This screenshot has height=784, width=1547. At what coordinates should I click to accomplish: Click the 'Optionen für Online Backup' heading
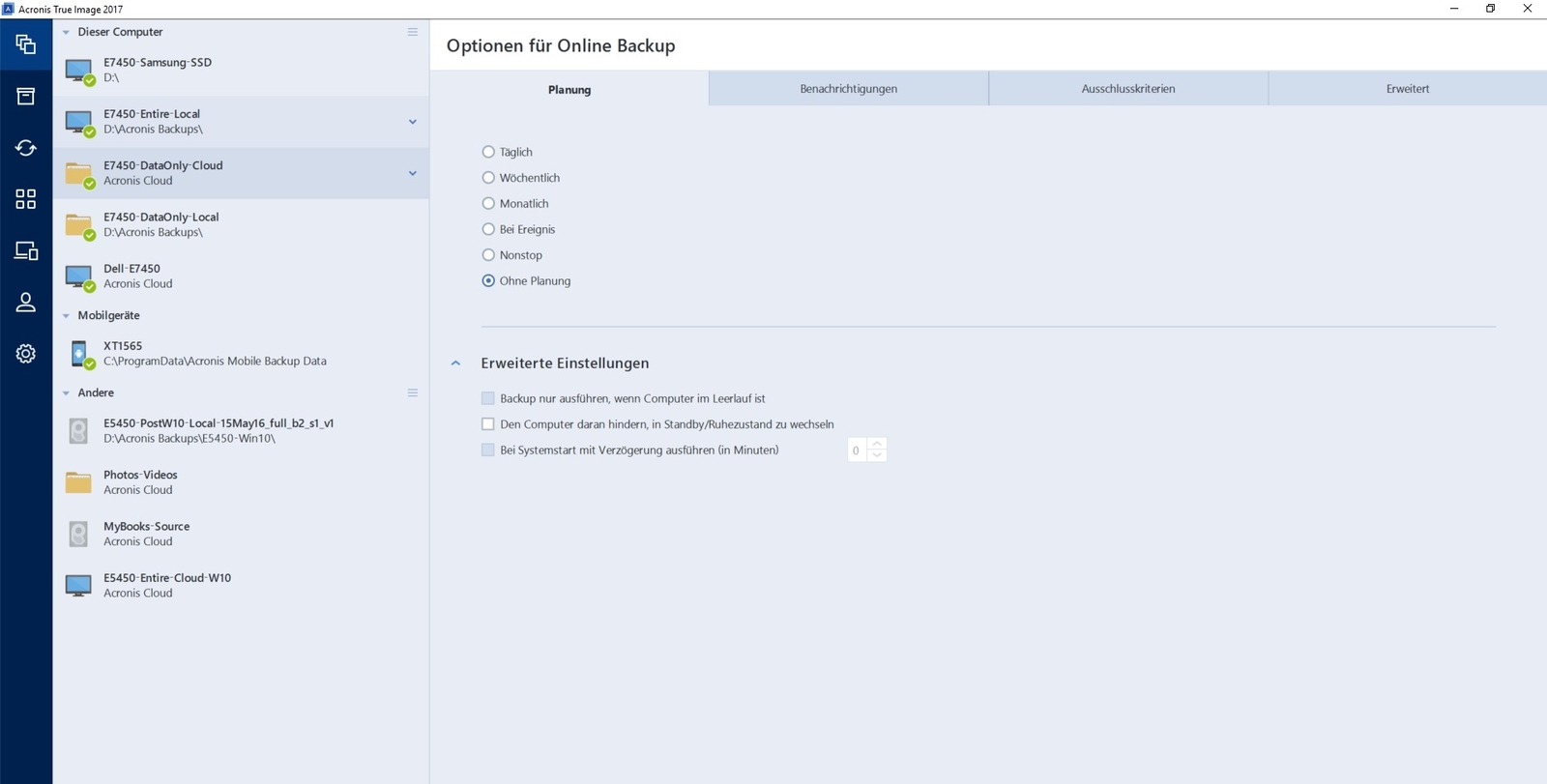click(x=561, y=45)
